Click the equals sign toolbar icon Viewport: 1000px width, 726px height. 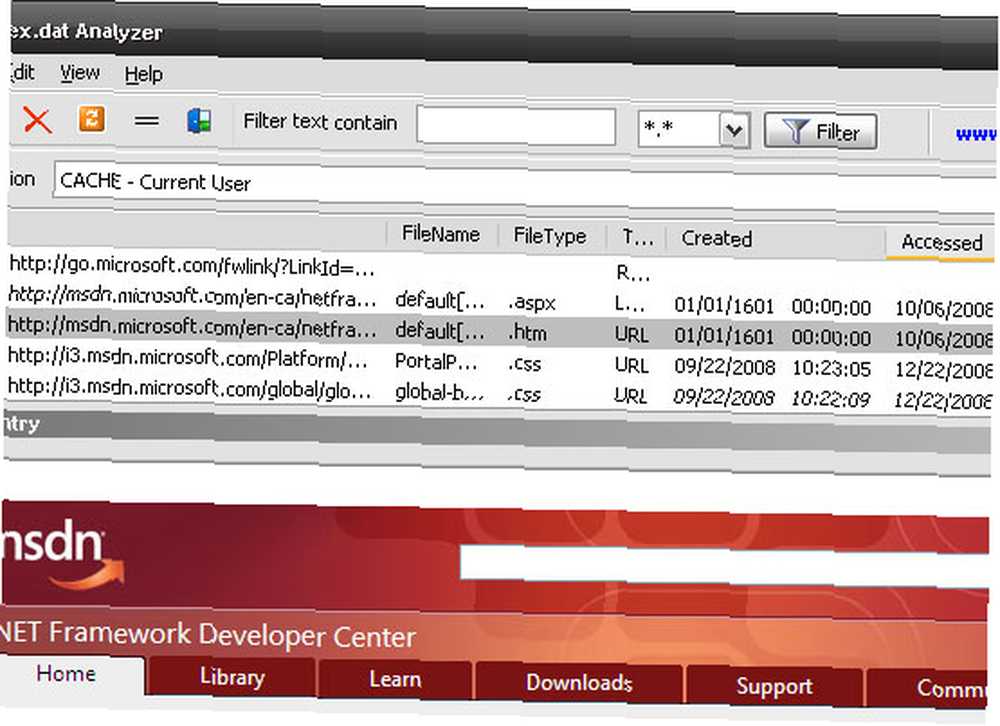click(147, 120)
